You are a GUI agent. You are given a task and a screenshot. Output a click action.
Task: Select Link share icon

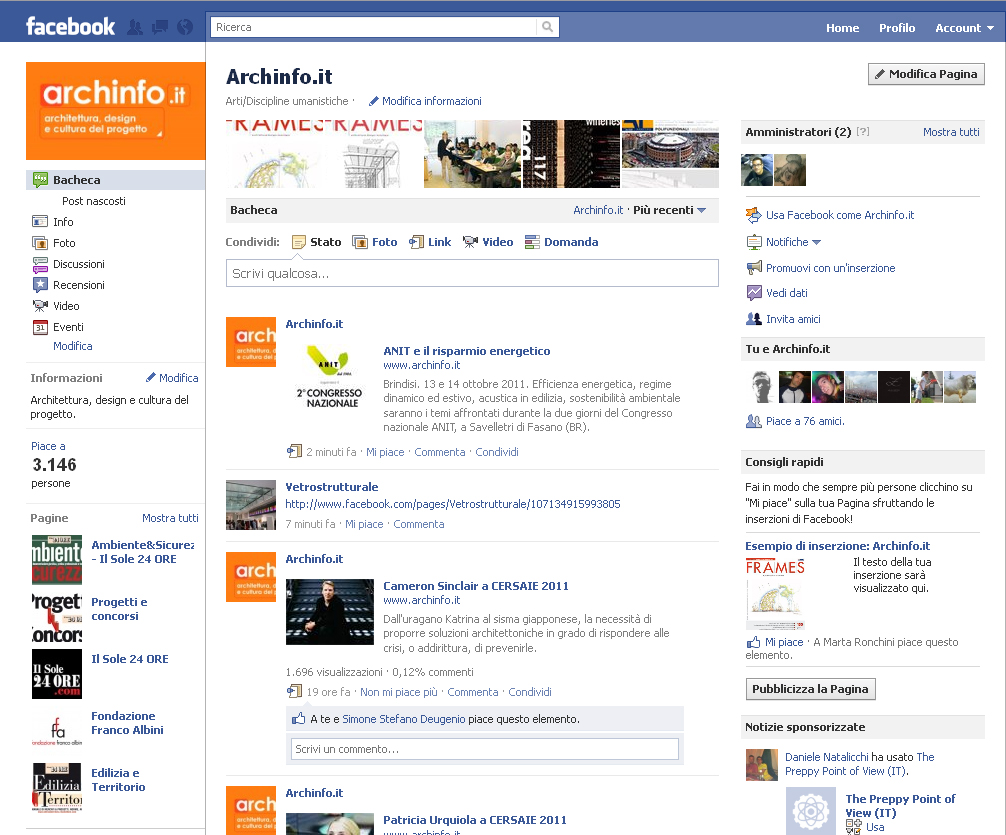[x=416, y=242]
